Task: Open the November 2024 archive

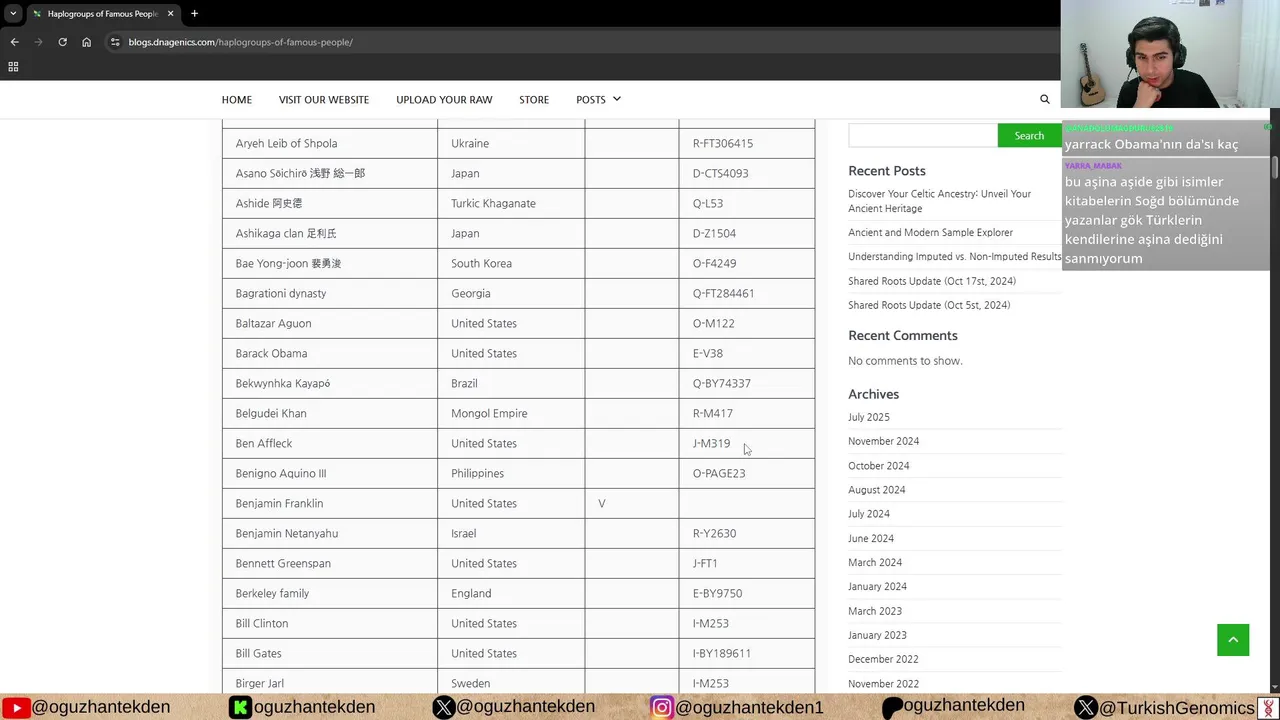Action: [883, 441]
